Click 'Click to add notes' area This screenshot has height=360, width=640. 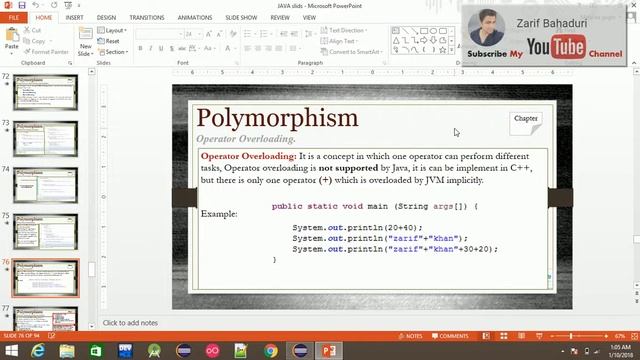point(130,323)
